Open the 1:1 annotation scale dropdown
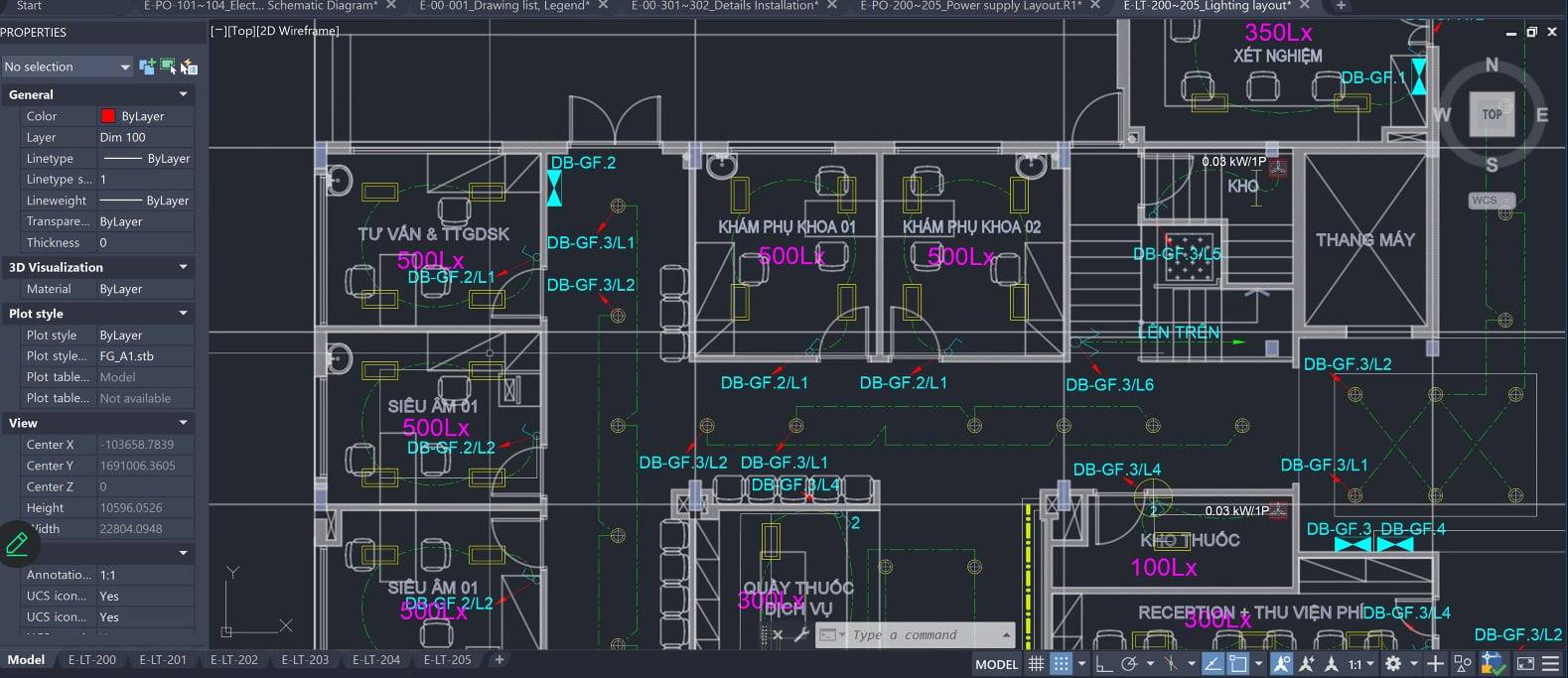Viewport: 1568px width, 678px height. click(1361, 664)
